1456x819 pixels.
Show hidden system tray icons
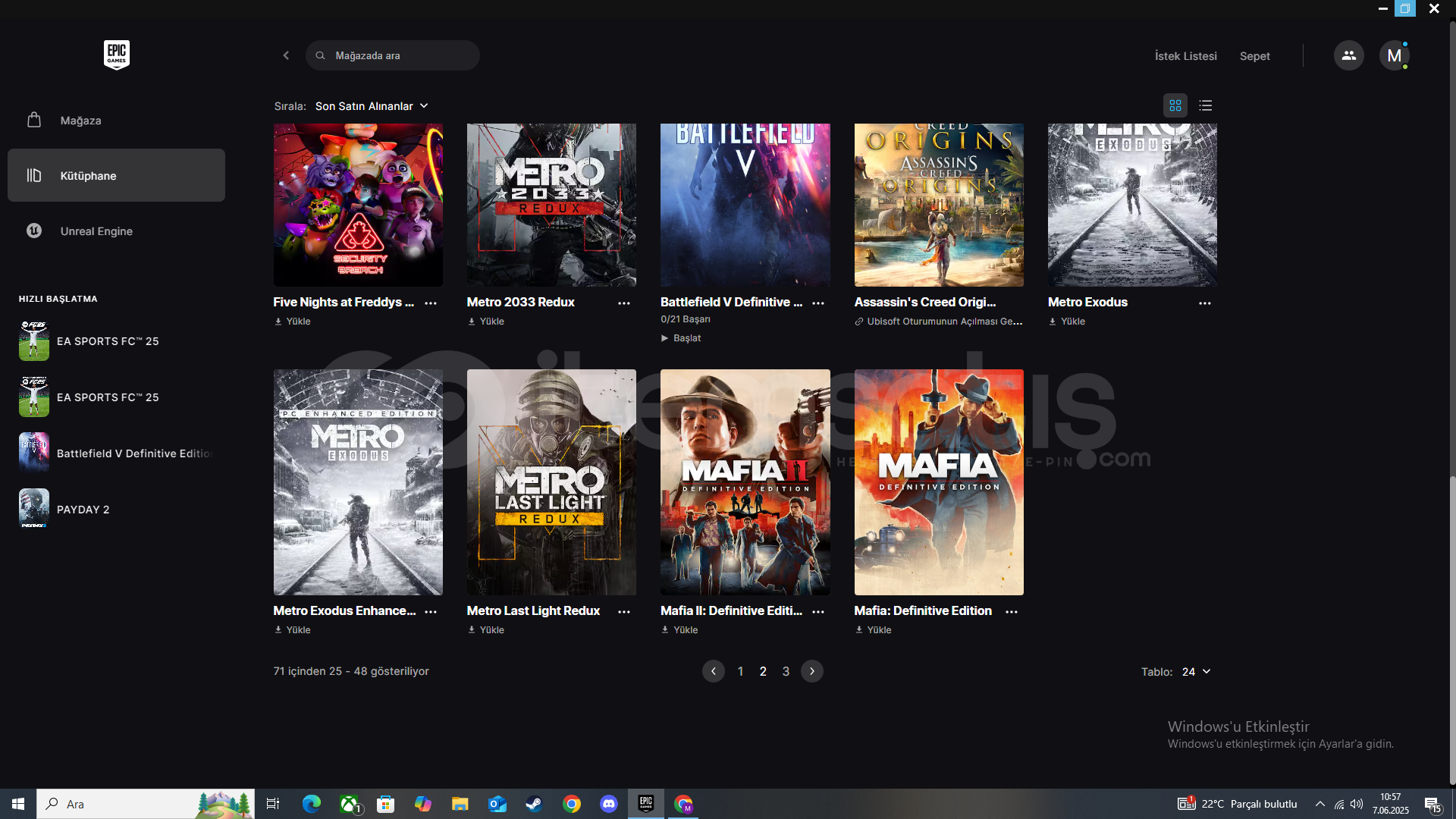point(1320,804)
